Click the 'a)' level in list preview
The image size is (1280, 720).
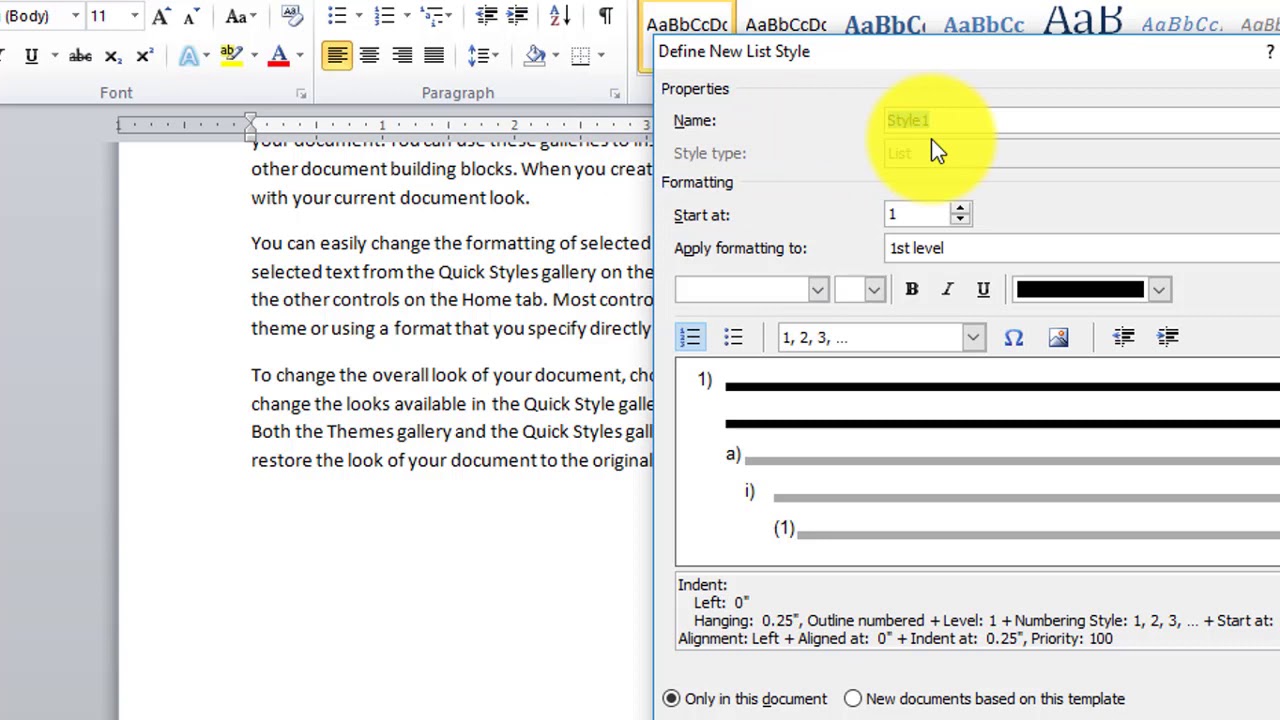733,455
